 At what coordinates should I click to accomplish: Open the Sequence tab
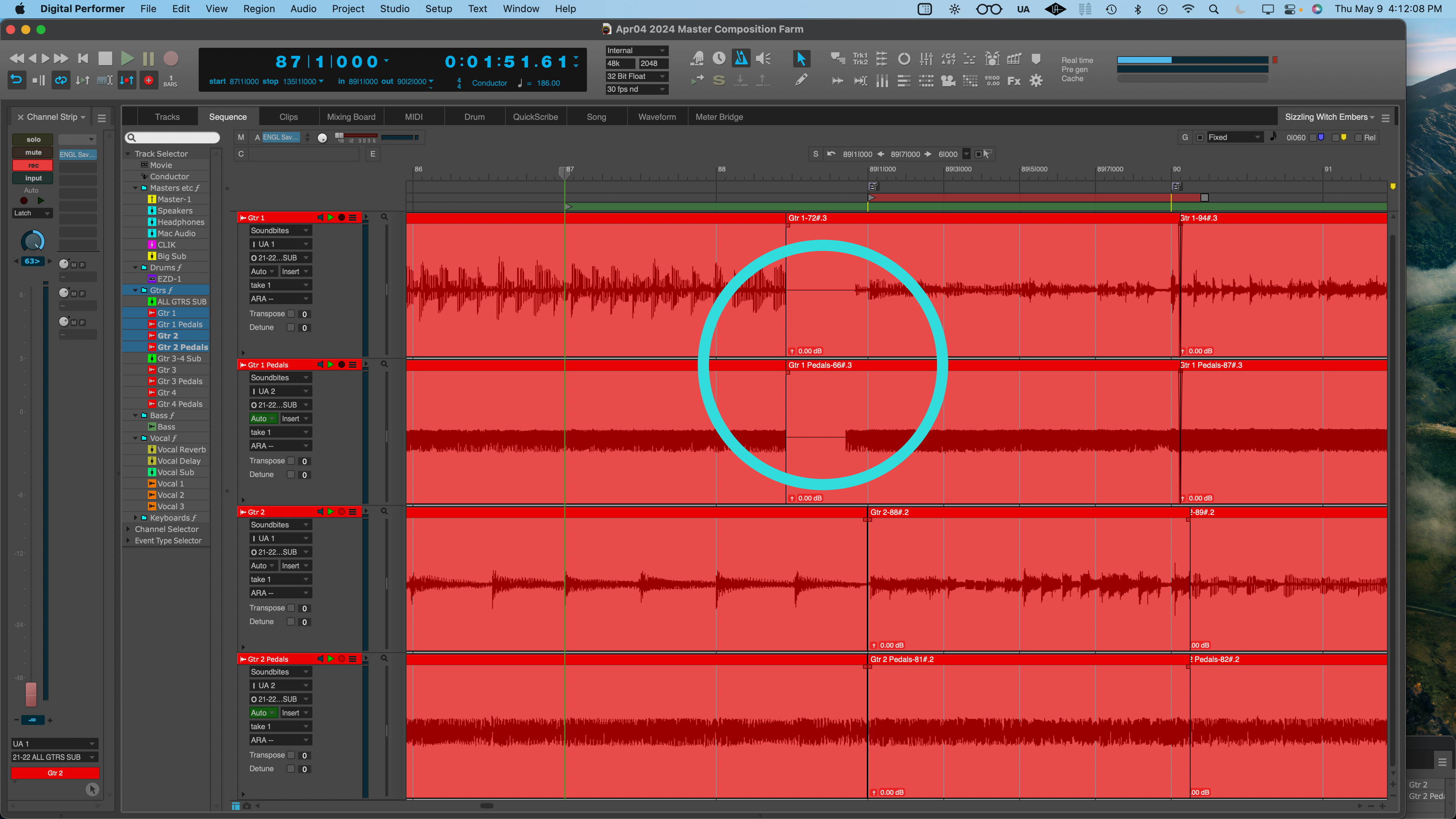(x=226, y=117)
